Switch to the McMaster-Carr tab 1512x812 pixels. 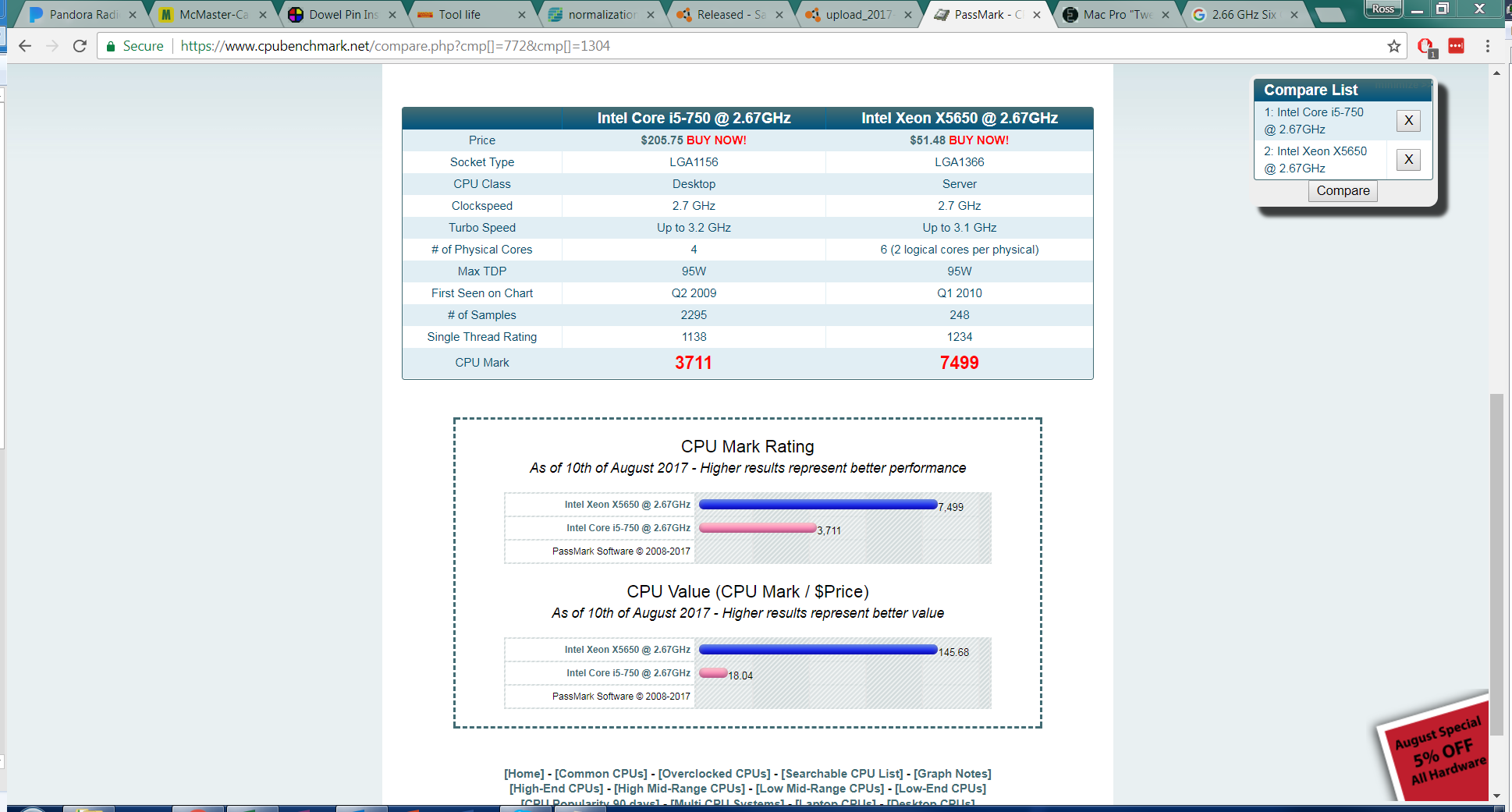[x=212, y=15]
